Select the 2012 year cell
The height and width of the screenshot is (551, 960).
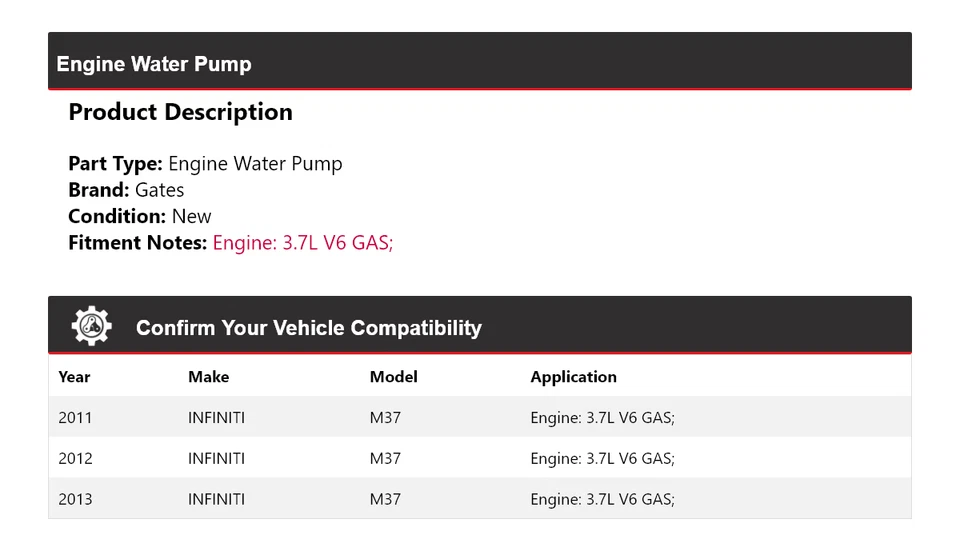click(75, 459)
